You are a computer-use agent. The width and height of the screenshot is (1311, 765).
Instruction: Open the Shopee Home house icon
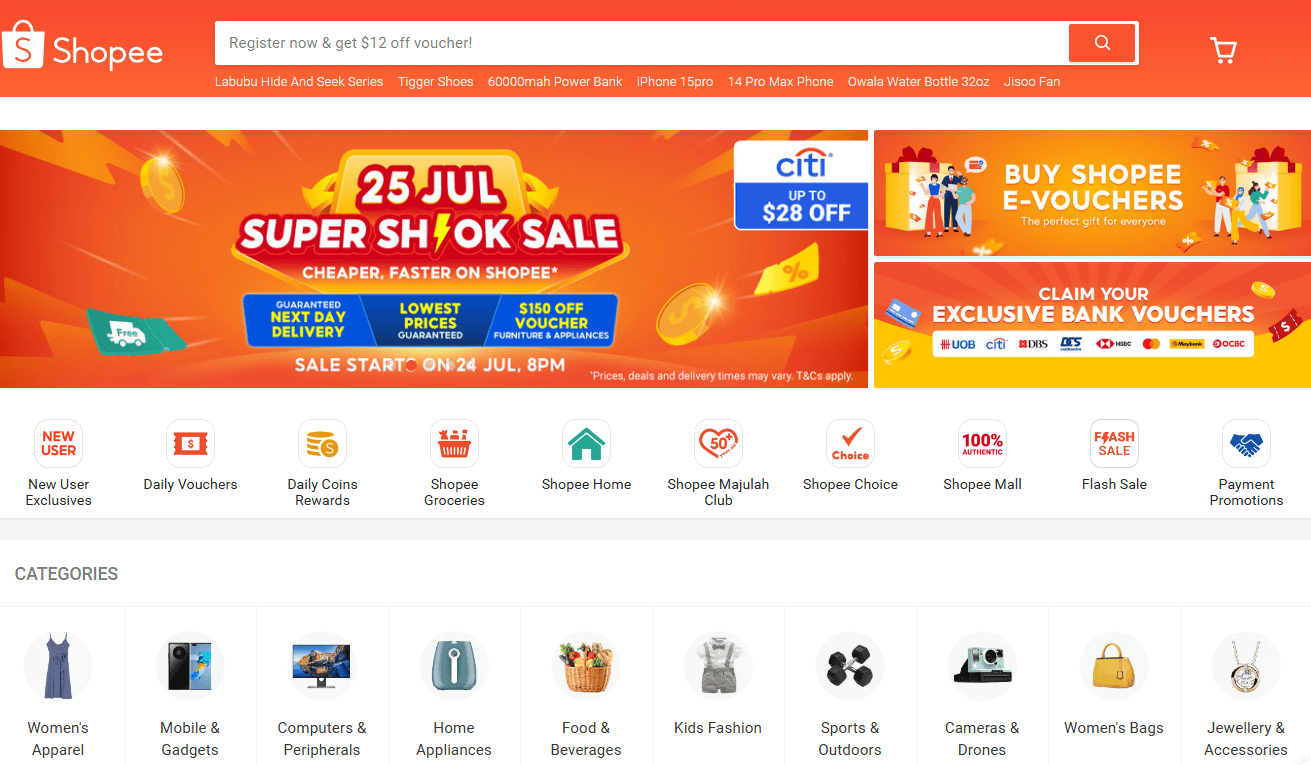(x=586, y=443)
